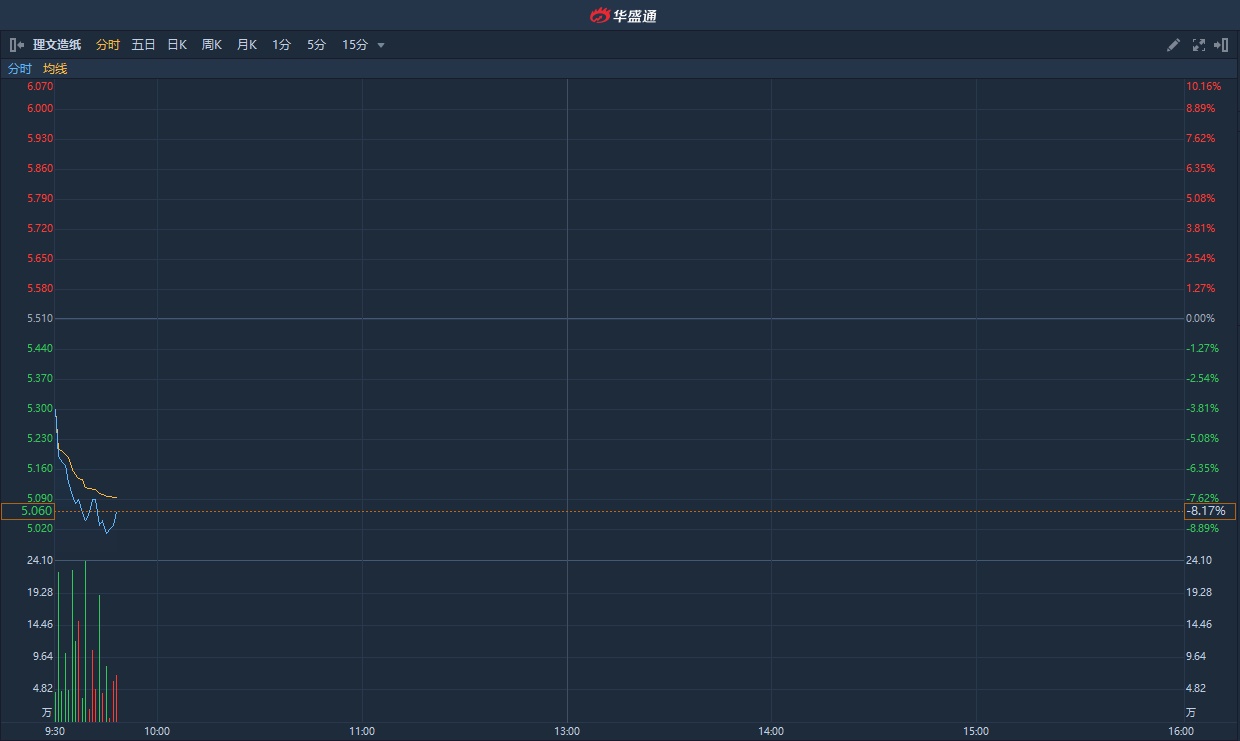The height and width of the screenshot is (741, 1240).
Task: Open the 月K monthly candlestick tab
Action: click(247, 45)
